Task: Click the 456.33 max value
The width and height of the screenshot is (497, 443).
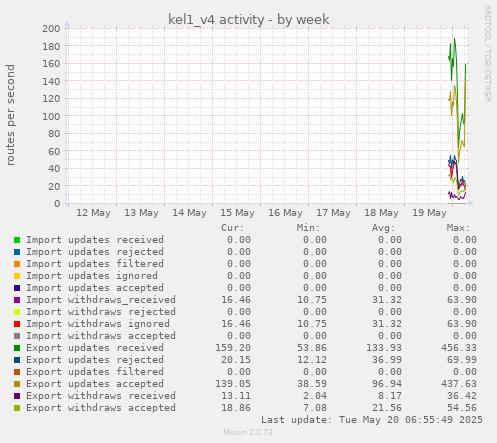Action: tap(459, 348)
